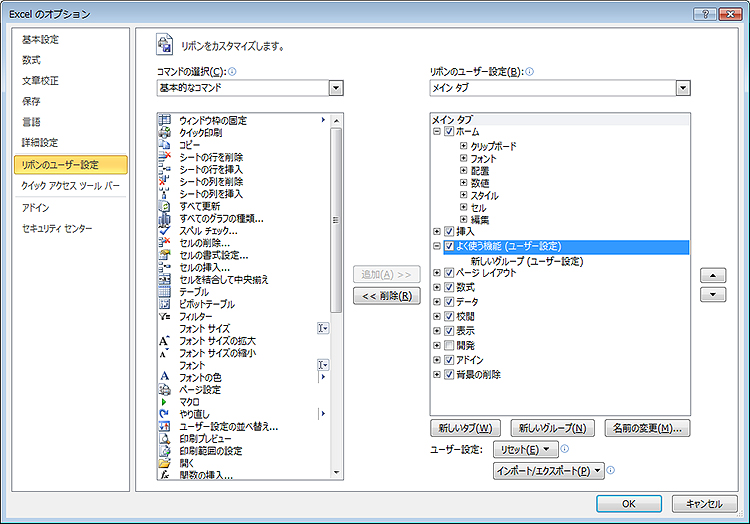Screen dimensions: 750x524
Task: Select the マクロ green play icon
Action: 165,402
